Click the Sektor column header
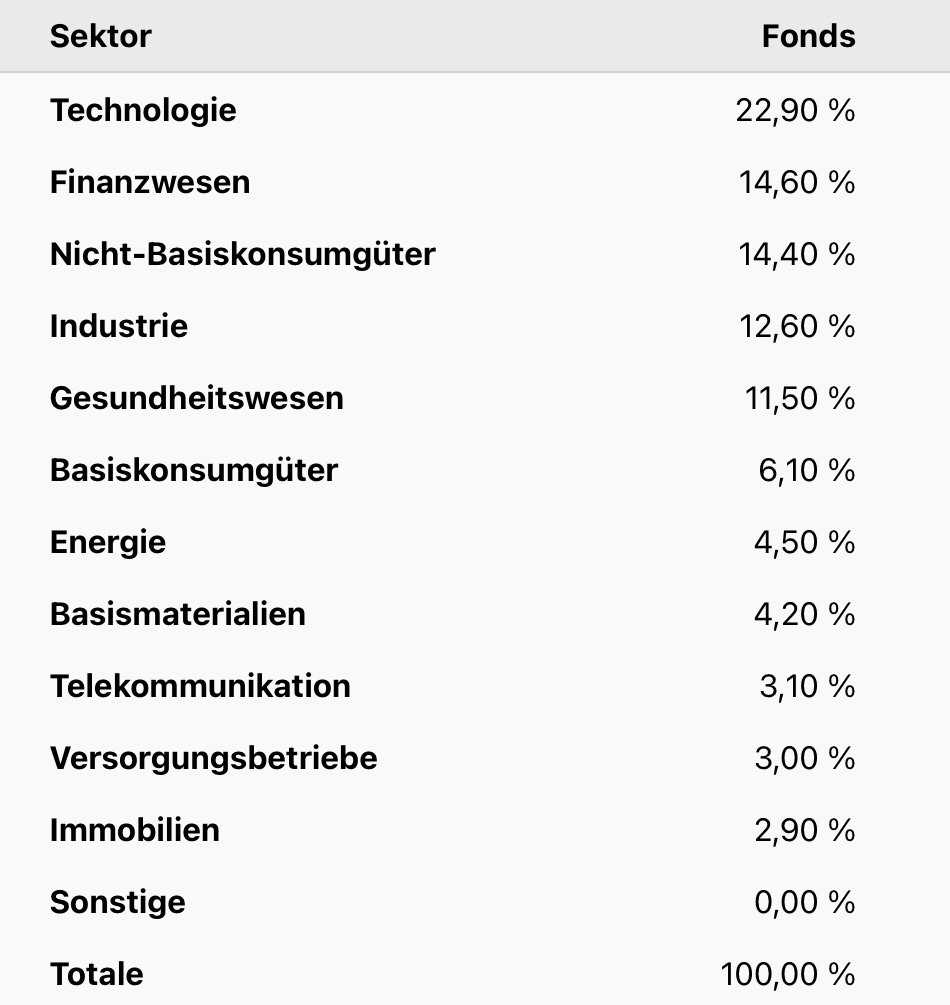The width and height of the screenshot is (950, 1005). pos(101,37)
